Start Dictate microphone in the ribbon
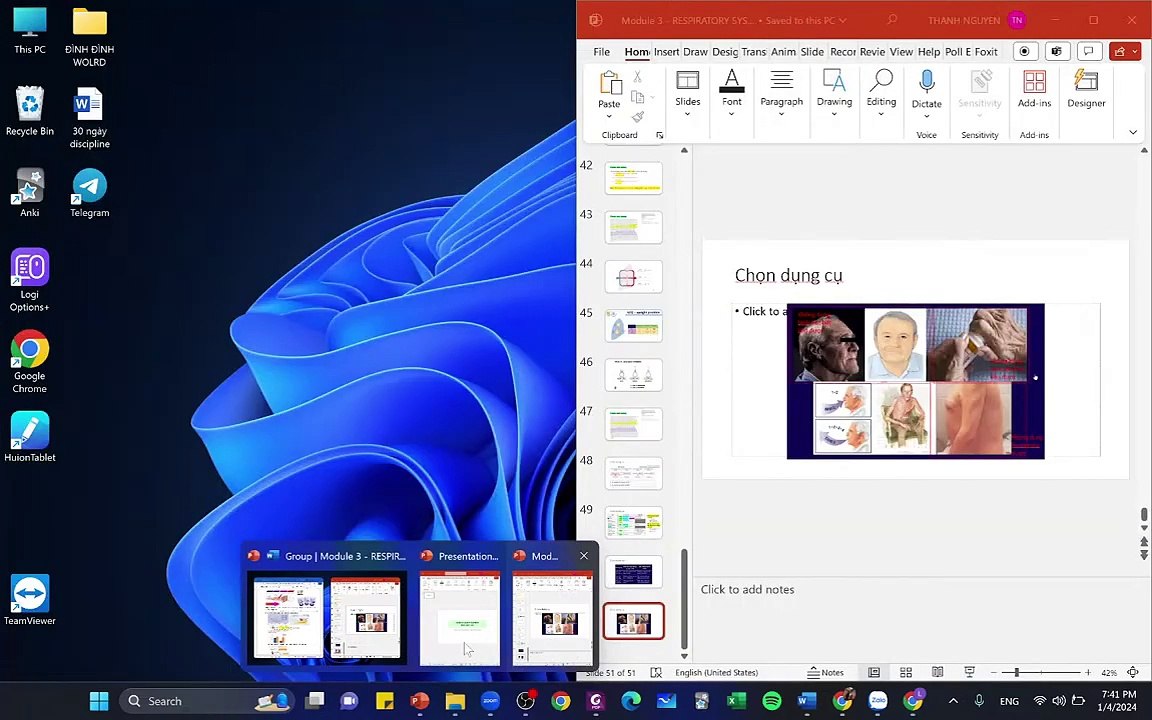This screenshot has width=1152, height=720. (x=926, y=83)
